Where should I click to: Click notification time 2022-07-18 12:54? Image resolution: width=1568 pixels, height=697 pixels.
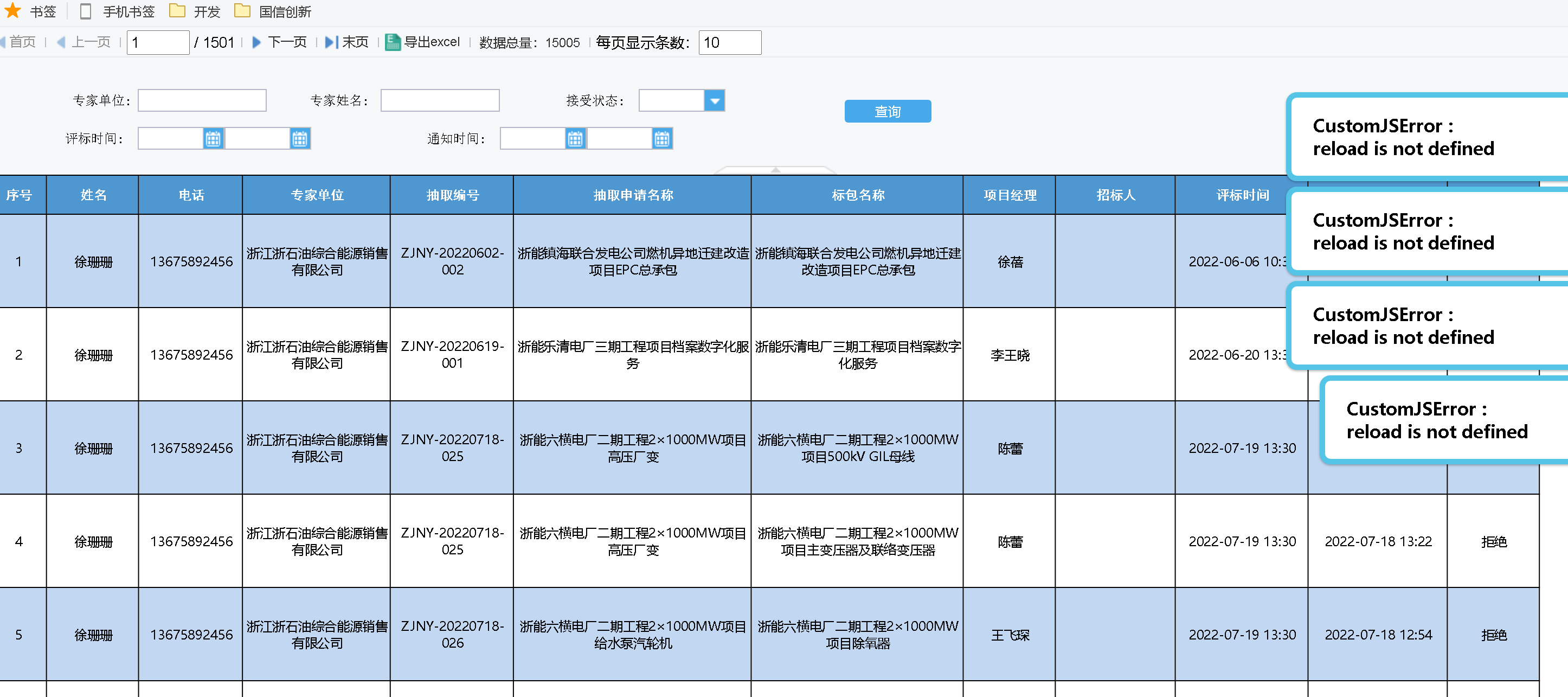1378,634
